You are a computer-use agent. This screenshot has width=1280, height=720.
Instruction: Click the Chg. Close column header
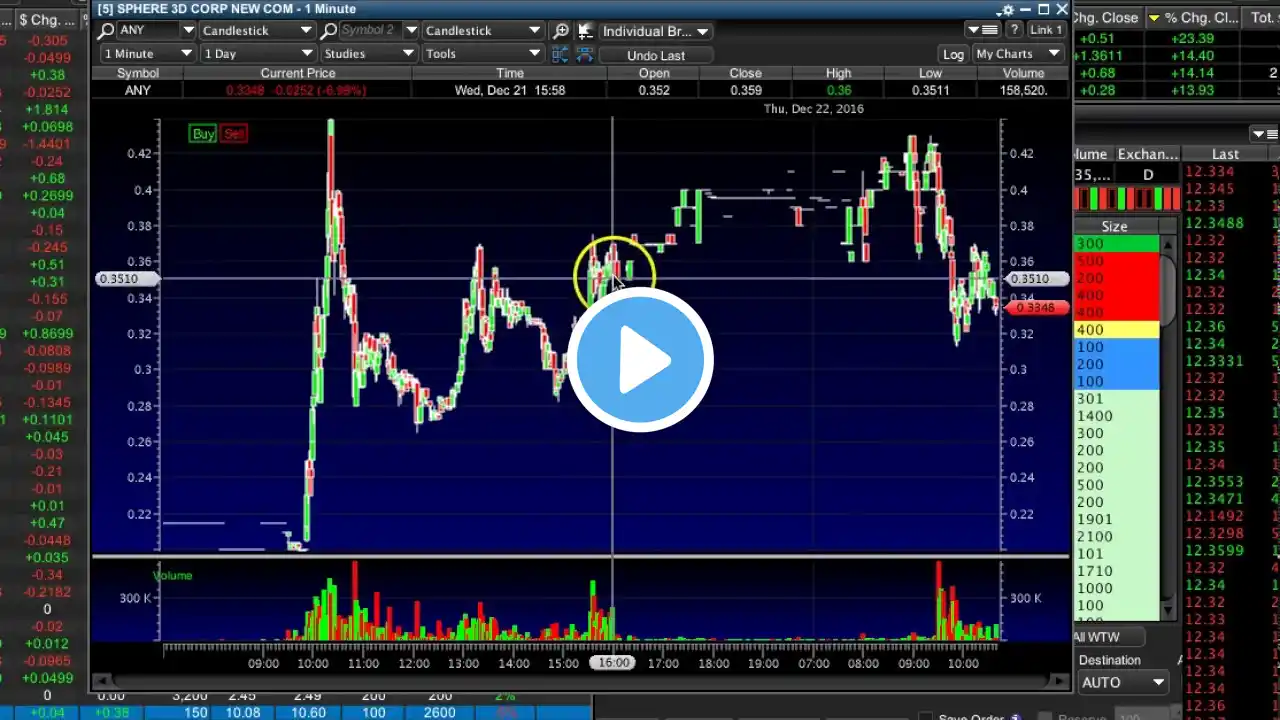1106,18
